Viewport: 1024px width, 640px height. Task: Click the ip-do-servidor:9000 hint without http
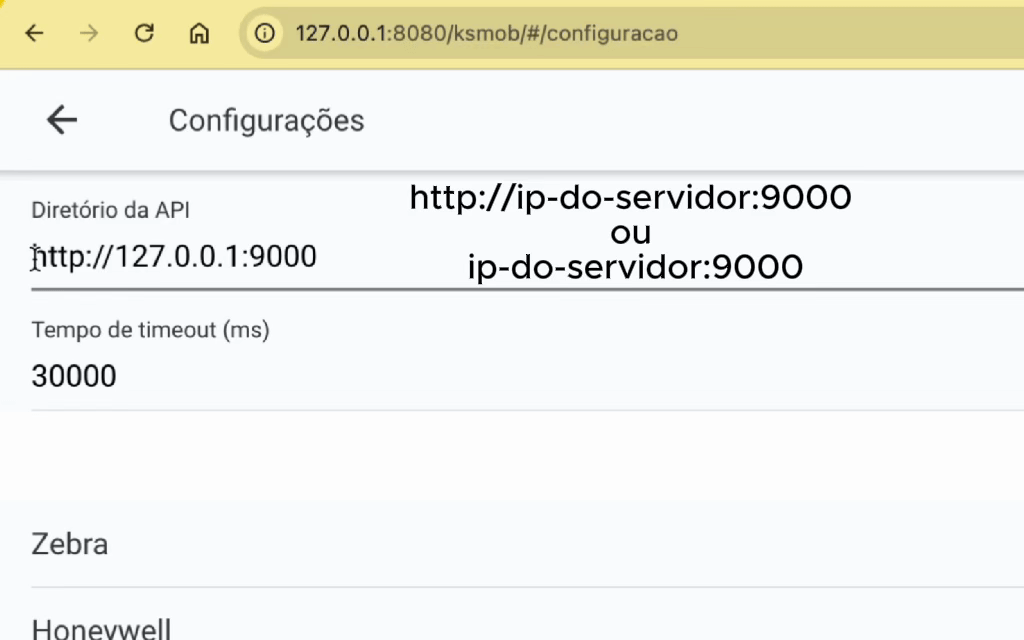[635, 267]
